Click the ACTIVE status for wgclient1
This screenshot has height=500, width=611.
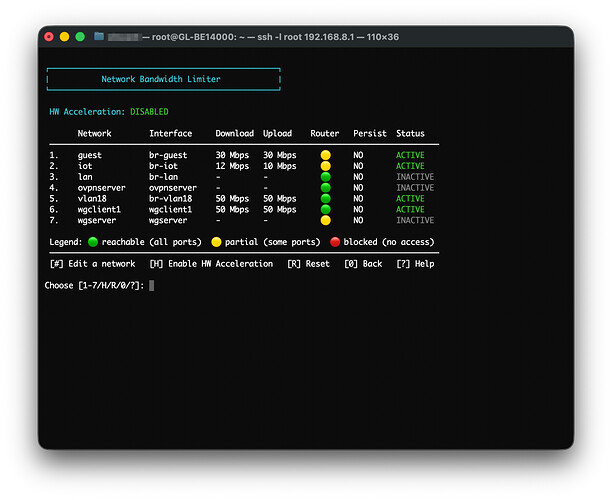[x=410, y=210]
